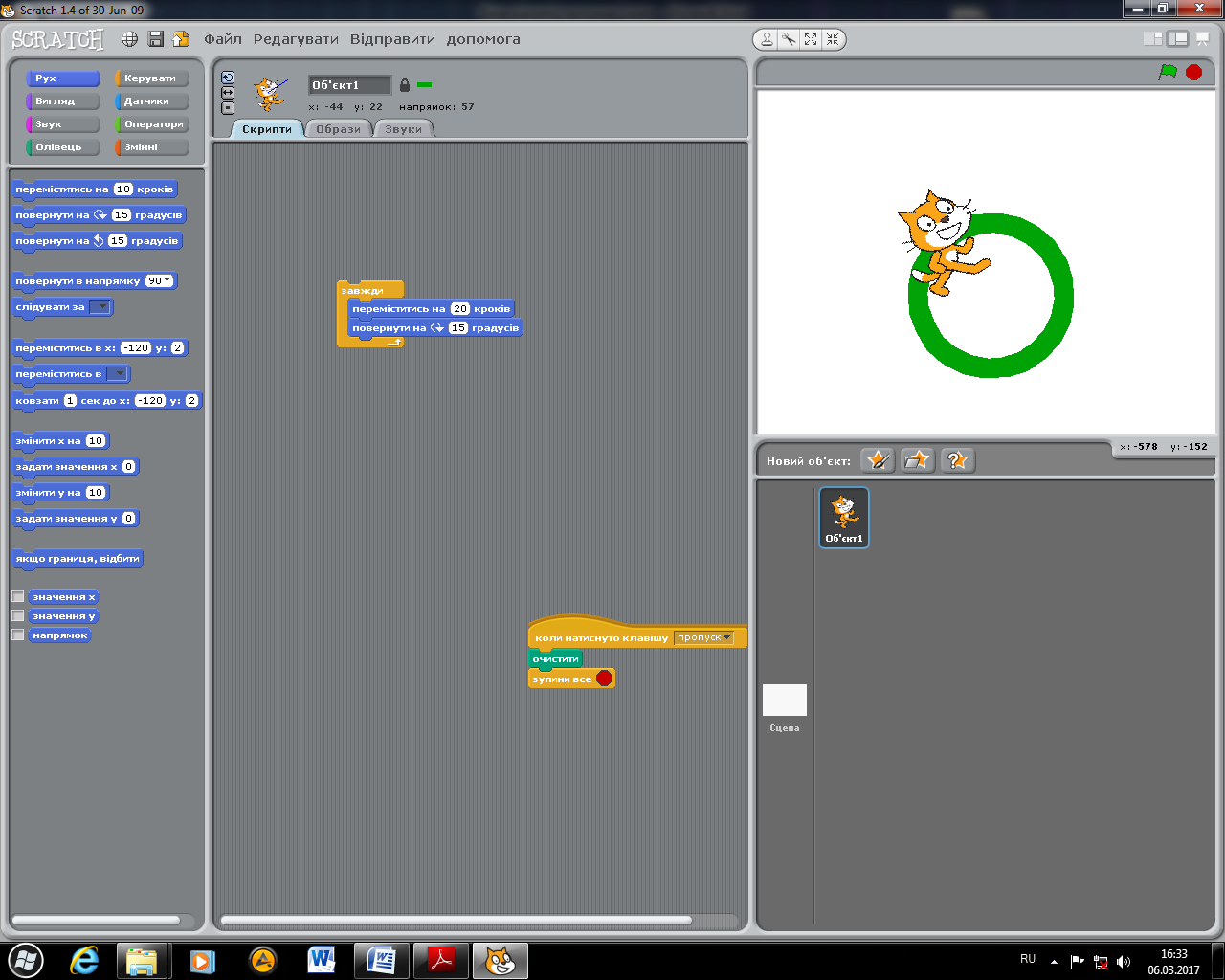Viewport: 1225px width, 980px height.
Task: Open the переміститись в target dropdown
Action: coord(117,374)
